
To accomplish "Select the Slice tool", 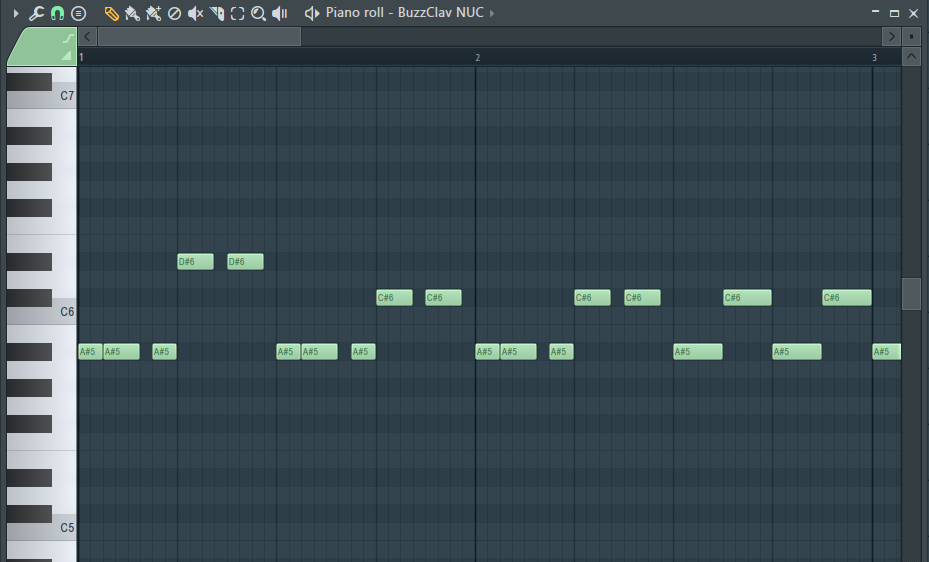I will click(217, 13).
